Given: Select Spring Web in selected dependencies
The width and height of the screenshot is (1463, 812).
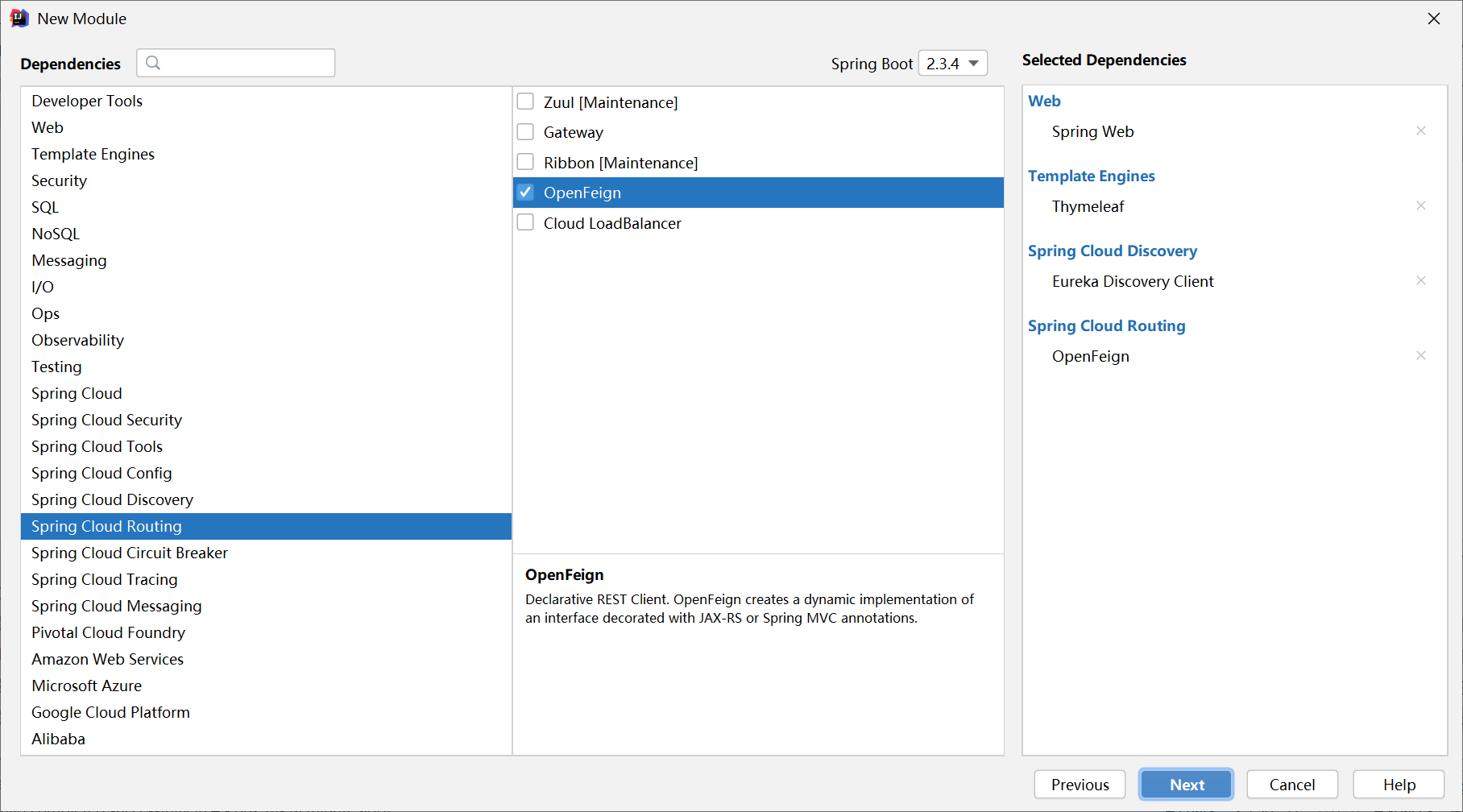Looking at the screenshot, I should click(1092, 131).
